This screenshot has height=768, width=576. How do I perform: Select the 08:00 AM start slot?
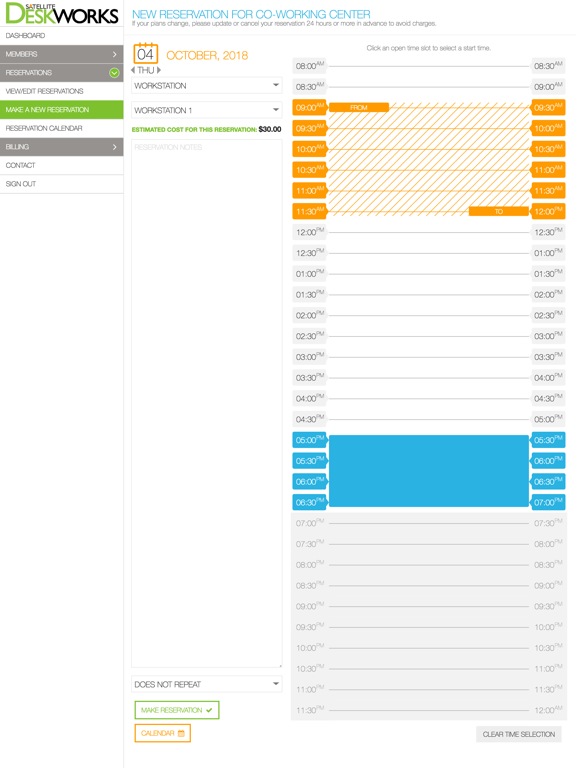[x=310, y=66]
